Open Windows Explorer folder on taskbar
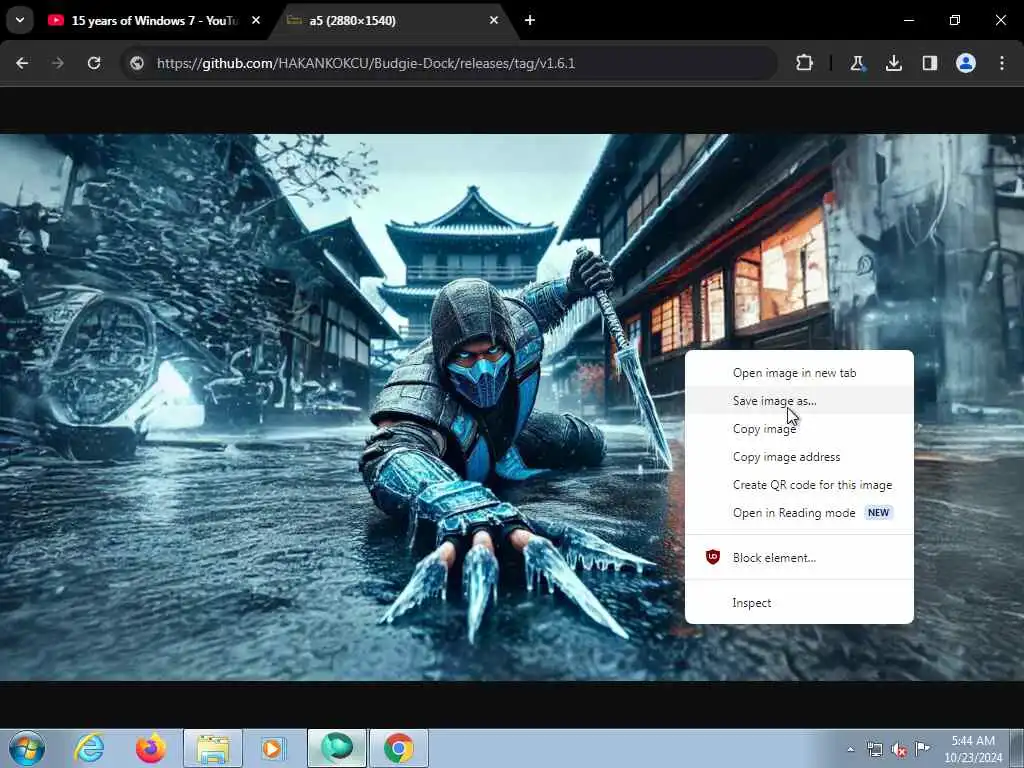This screenshot has width=1024, height=768. [x=213, y=748]
